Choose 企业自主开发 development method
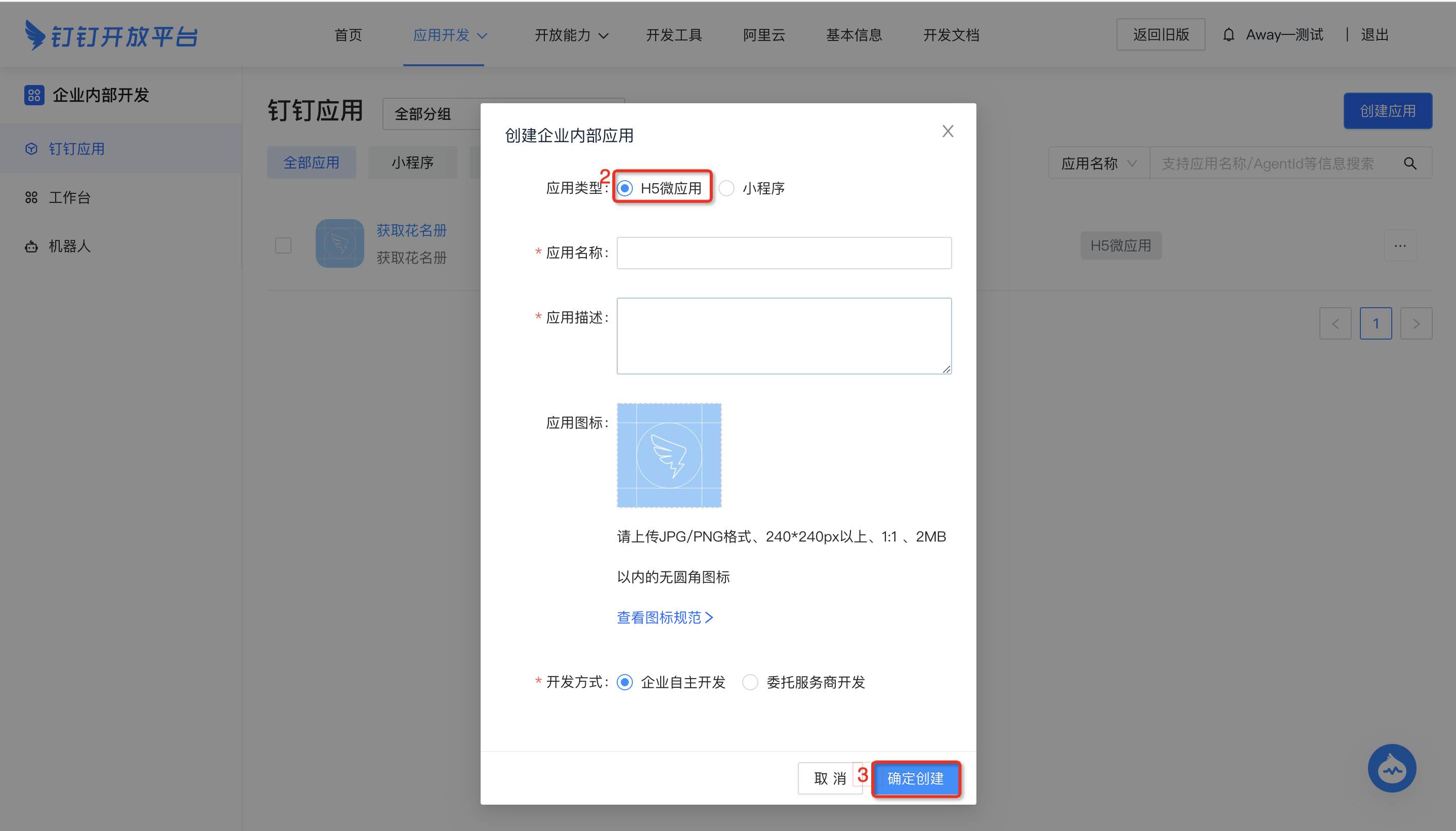The width and height of the screenshot is (1456, 831). (625, 682)
